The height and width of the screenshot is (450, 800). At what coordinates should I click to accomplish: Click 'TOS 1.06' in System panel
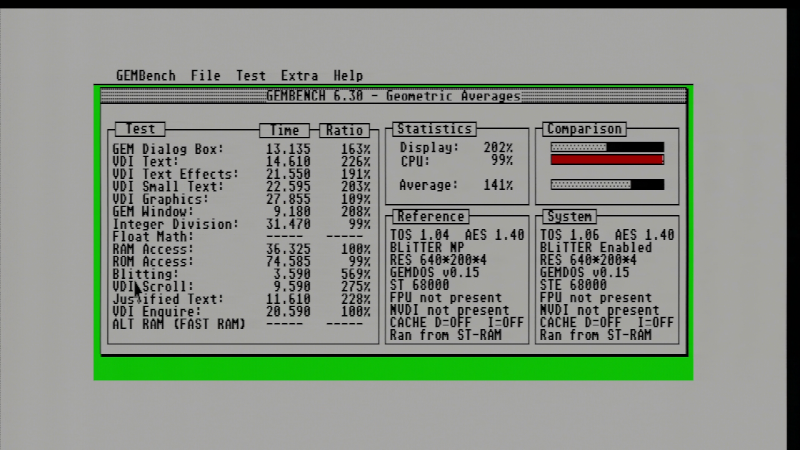(569, 235)
